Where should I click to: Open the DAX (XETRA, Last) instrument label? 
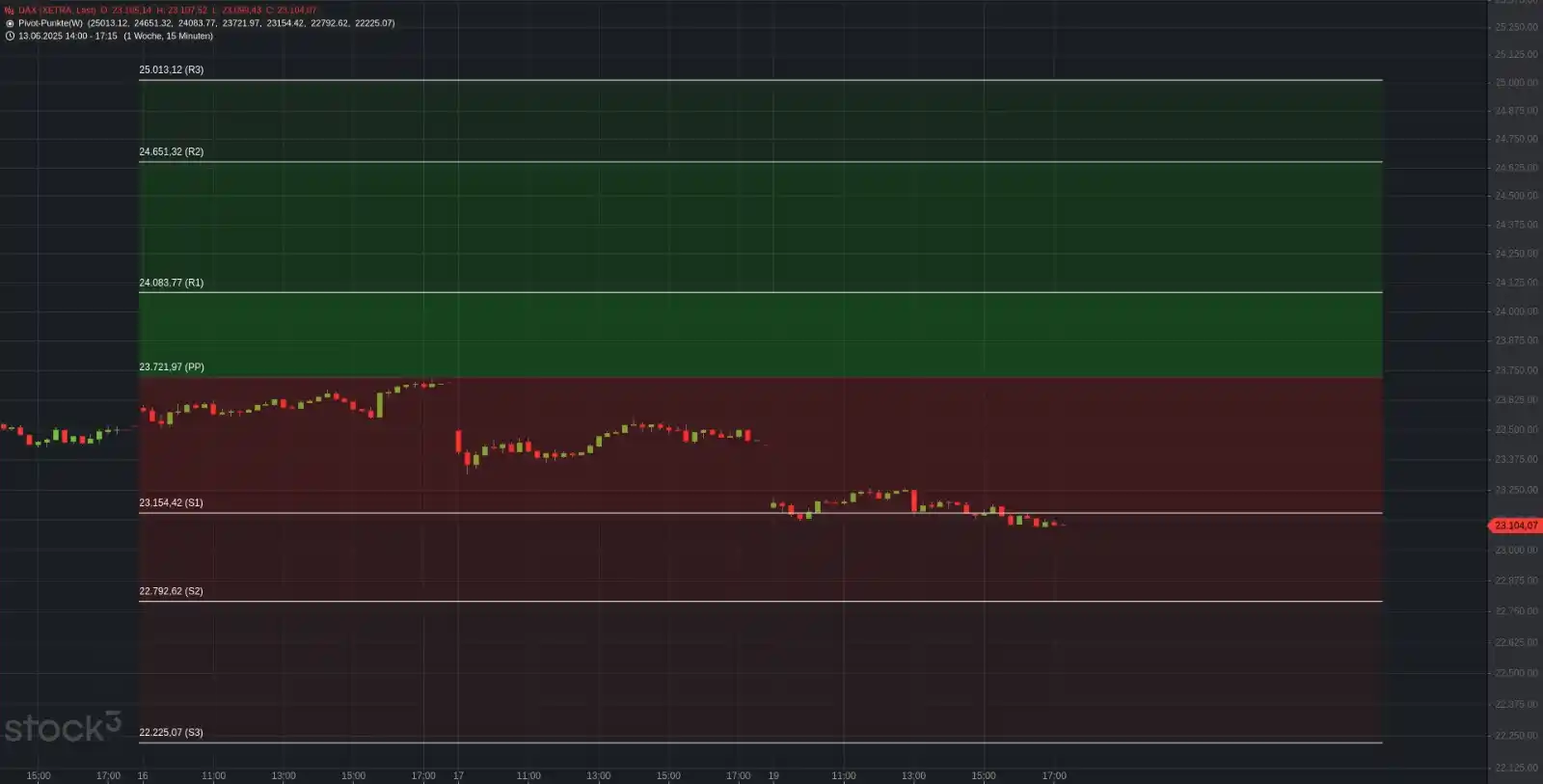[x=57, y=11]
